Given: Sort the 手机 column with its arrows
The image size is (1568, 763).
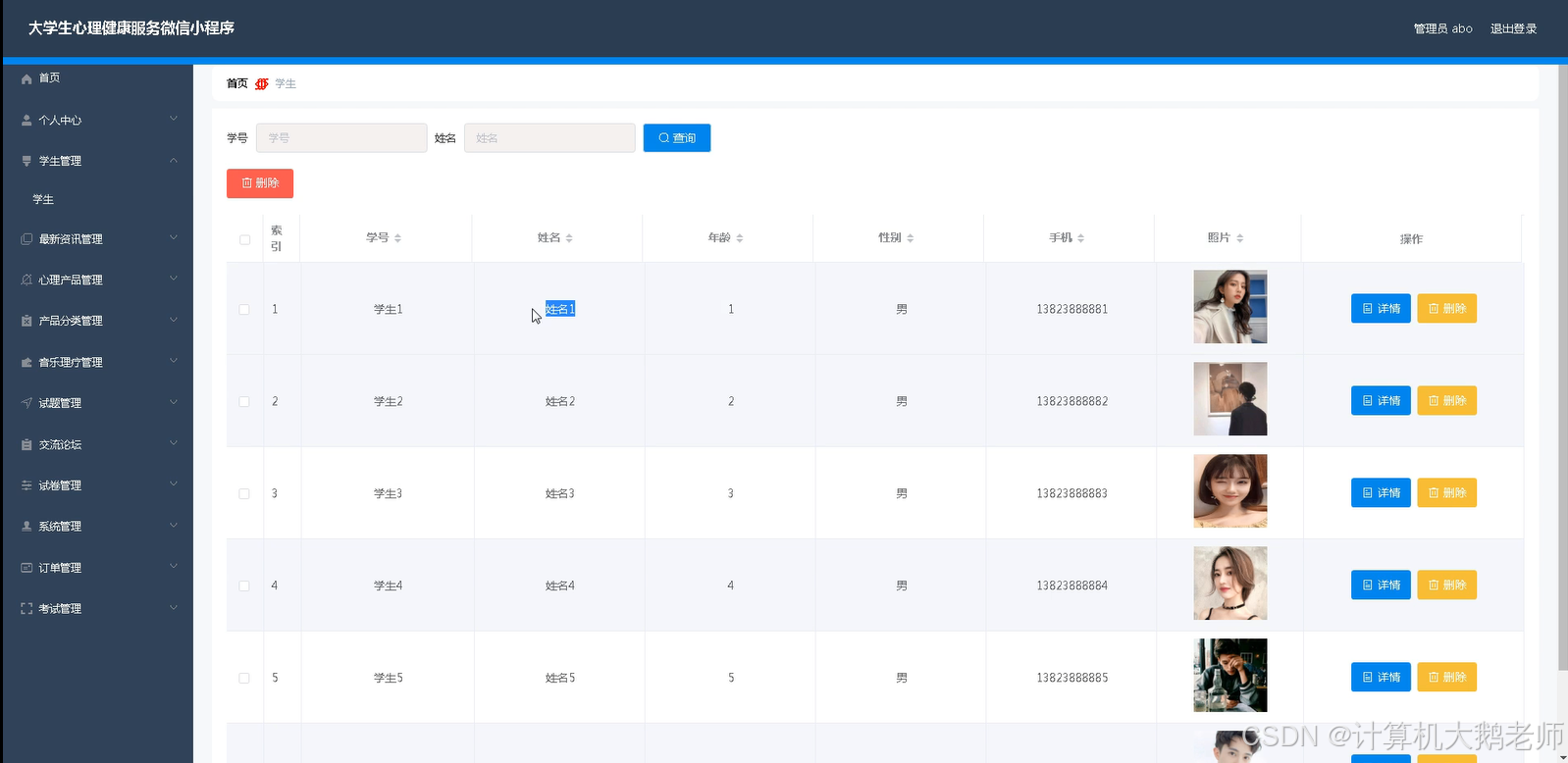Looking at the screenshot, I should coord(1081,238).
